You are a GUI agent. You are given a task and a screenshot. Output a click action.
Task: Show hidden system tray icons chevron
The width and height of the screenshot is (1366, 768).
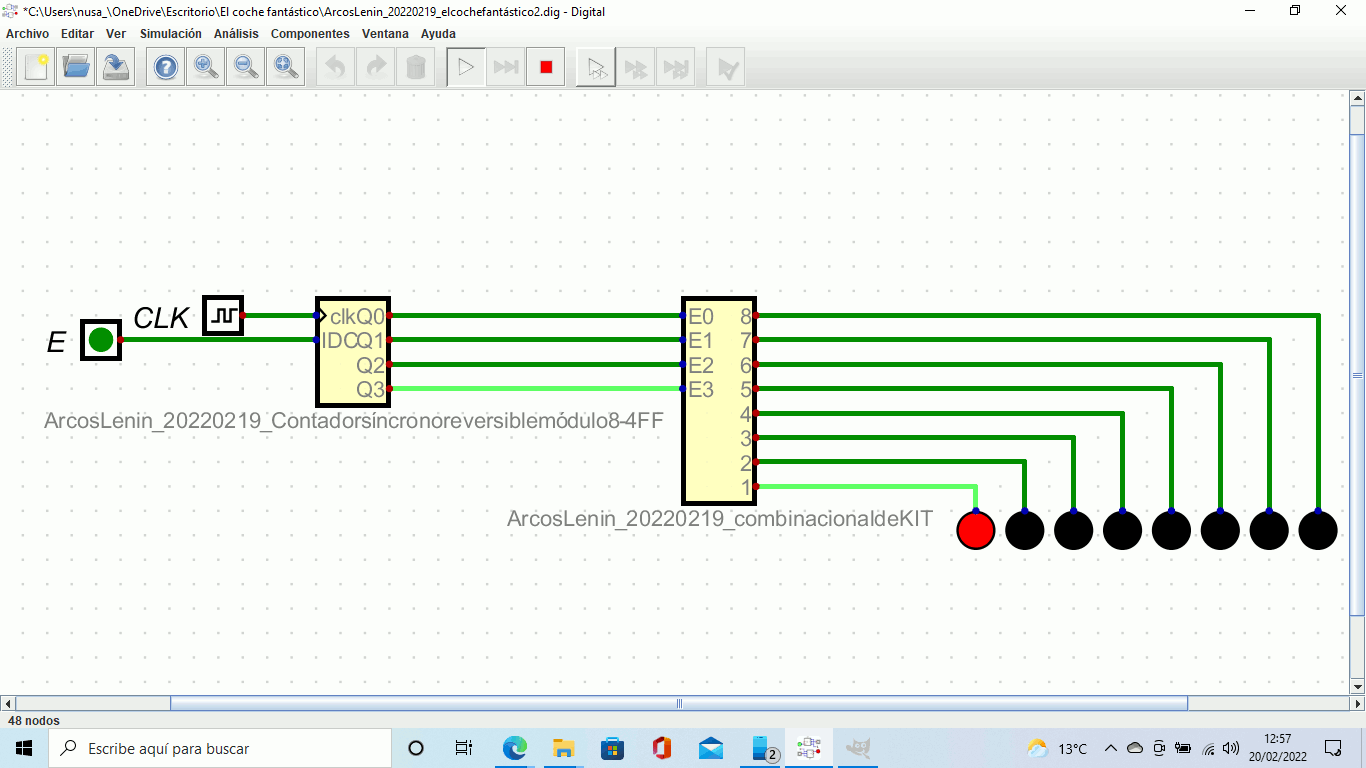click(1110, 748)
